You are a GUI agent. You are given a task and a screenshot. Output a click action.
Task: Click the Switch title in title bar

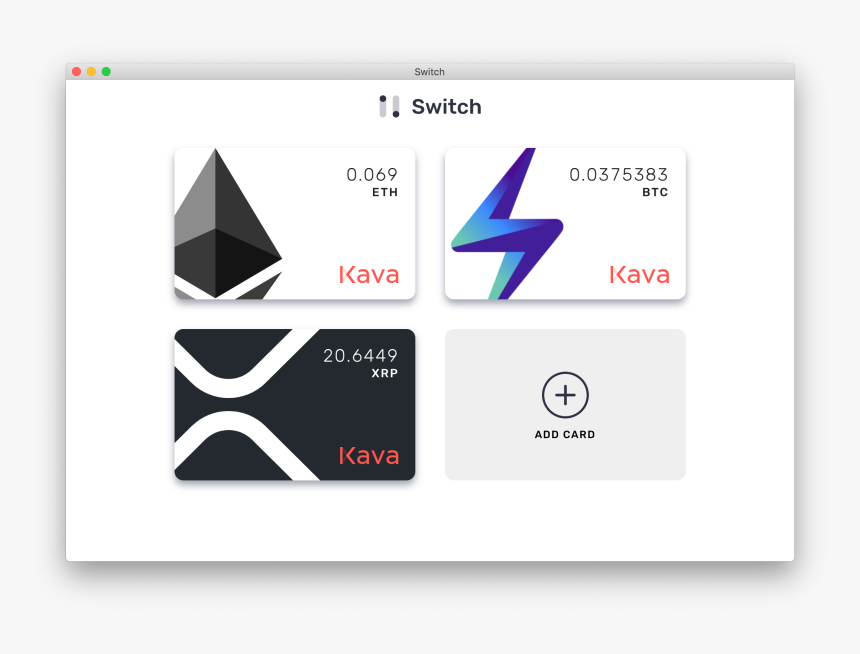point(429,72)
